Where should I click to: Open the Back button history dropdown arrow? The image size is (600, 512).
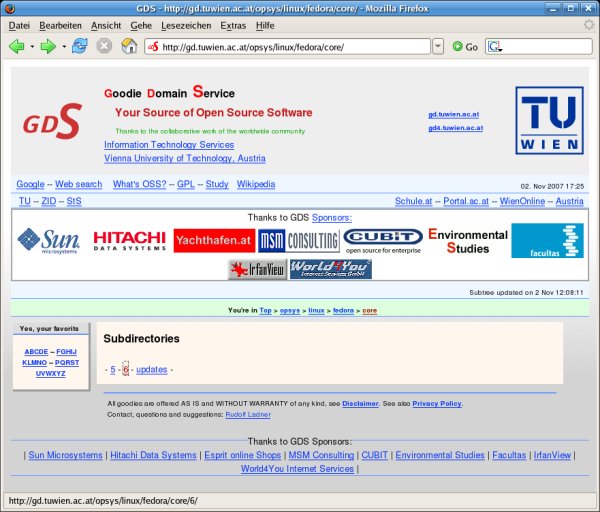32,46
